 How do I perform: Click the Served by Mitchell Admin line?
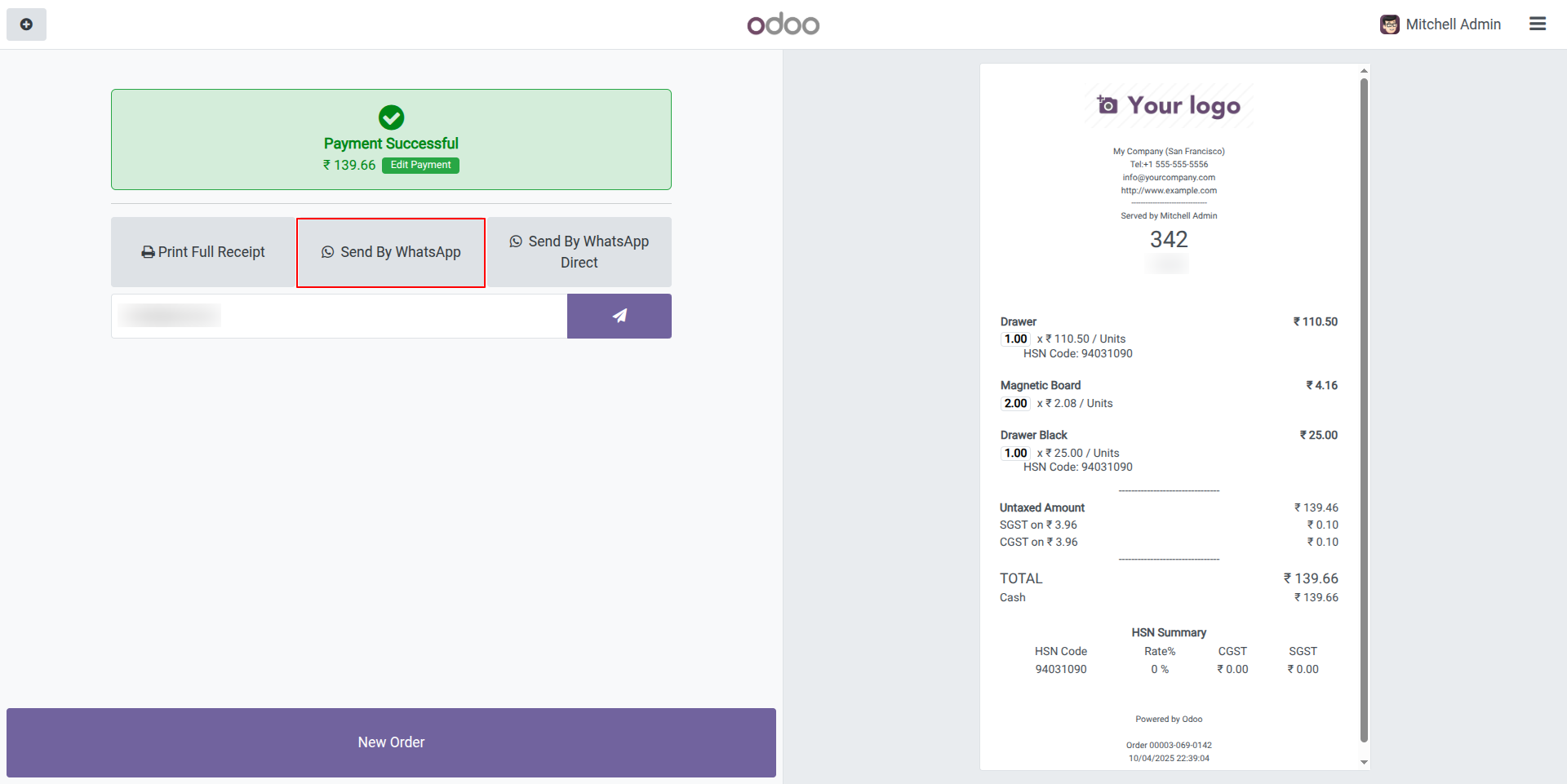coord(1169,215)
